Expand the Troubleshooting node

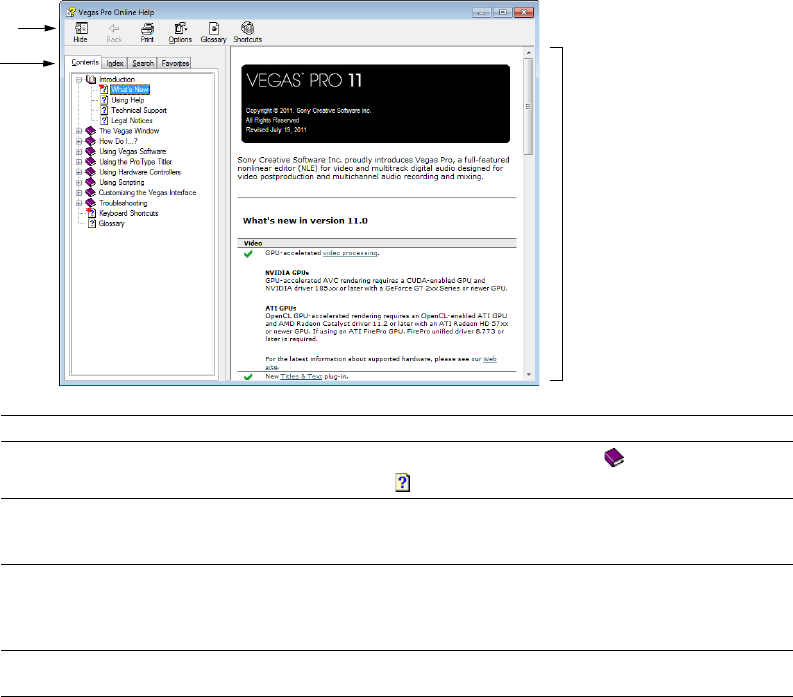click(79, 203)
